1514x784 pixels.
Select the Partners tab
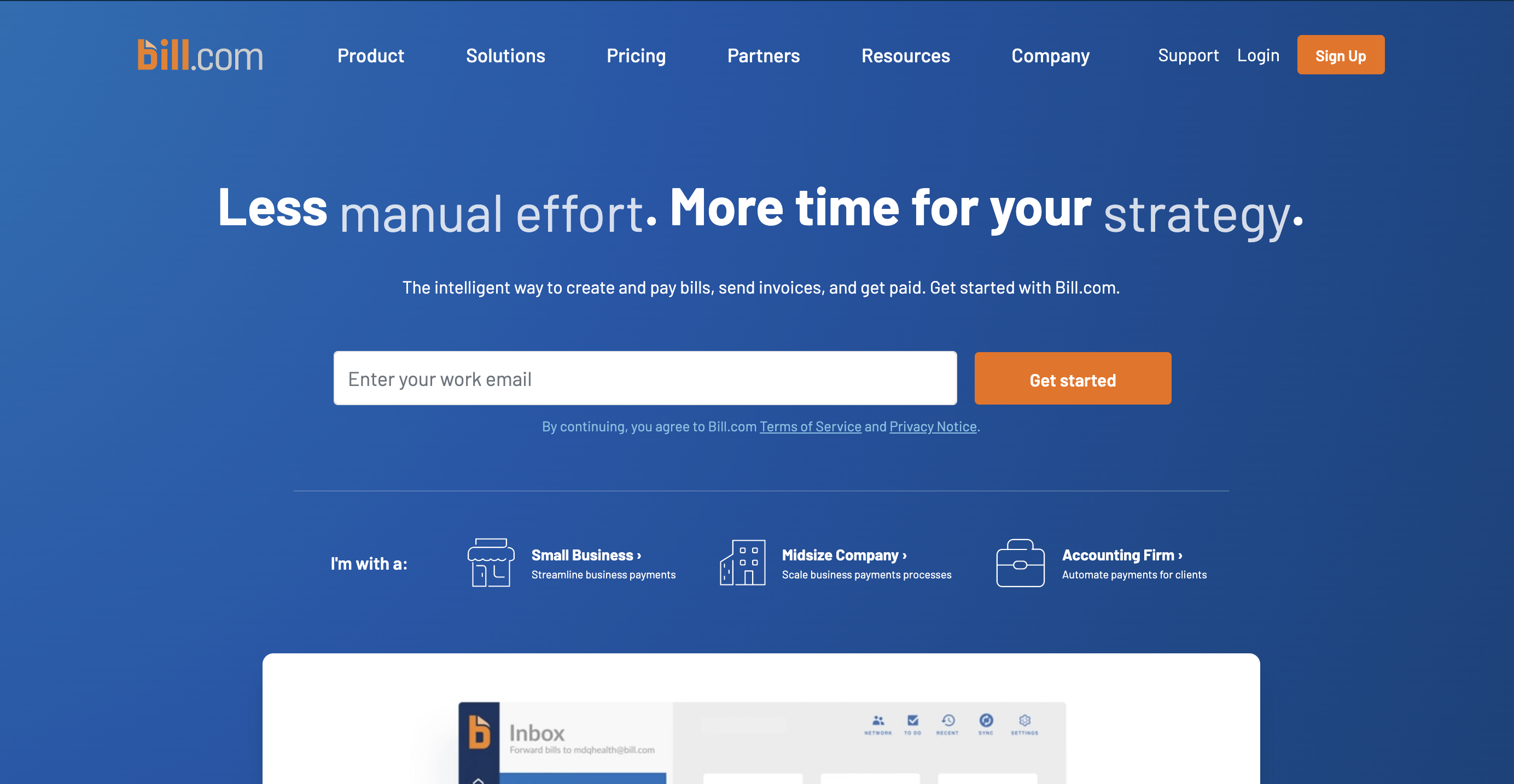764,55
